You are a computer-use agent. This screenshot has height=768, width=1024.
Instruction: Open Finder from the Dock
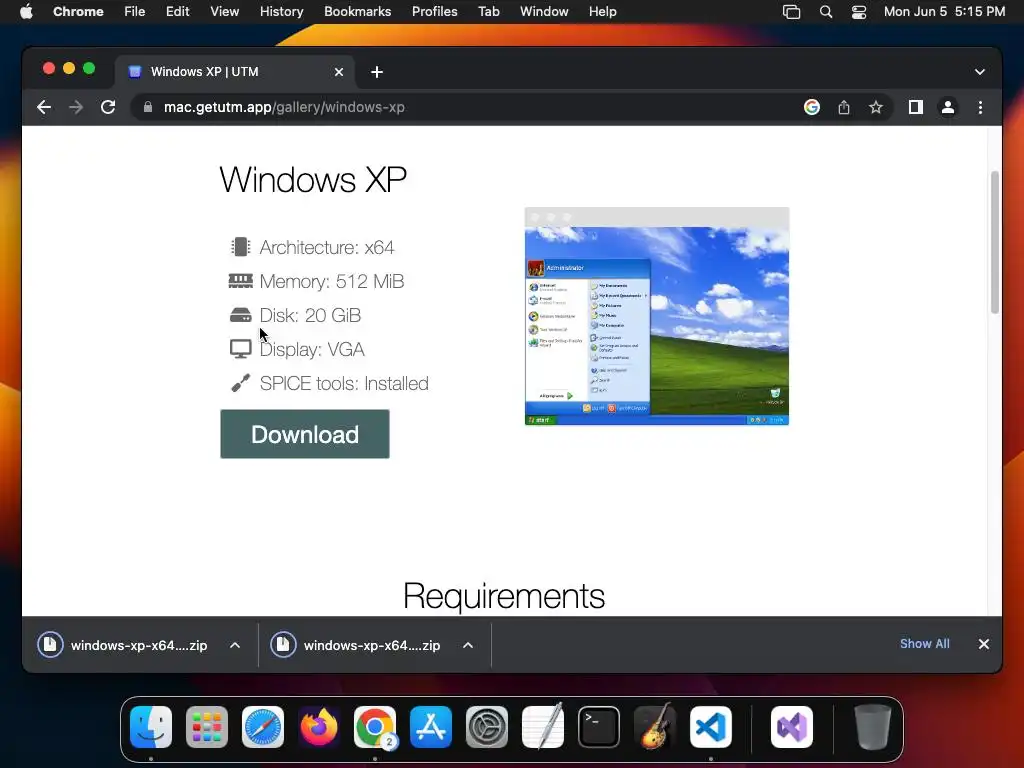click(x=151, y=727)
